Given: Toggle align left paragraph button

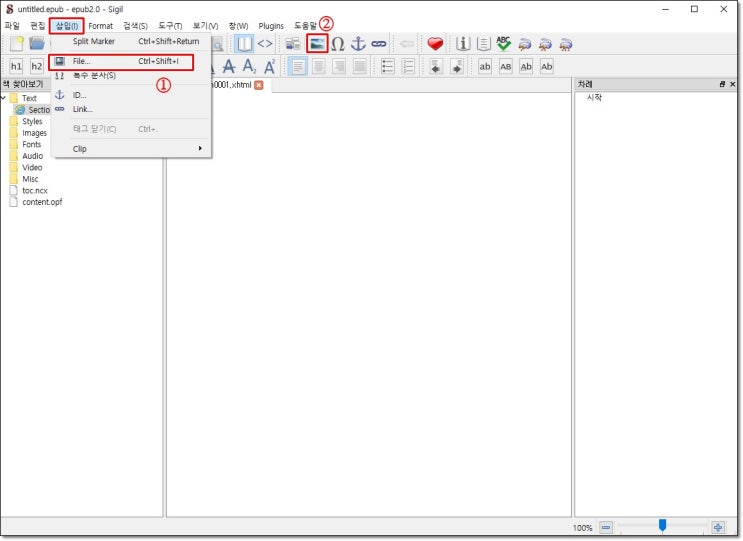Looking at the screenshot, I should point(298,67).
